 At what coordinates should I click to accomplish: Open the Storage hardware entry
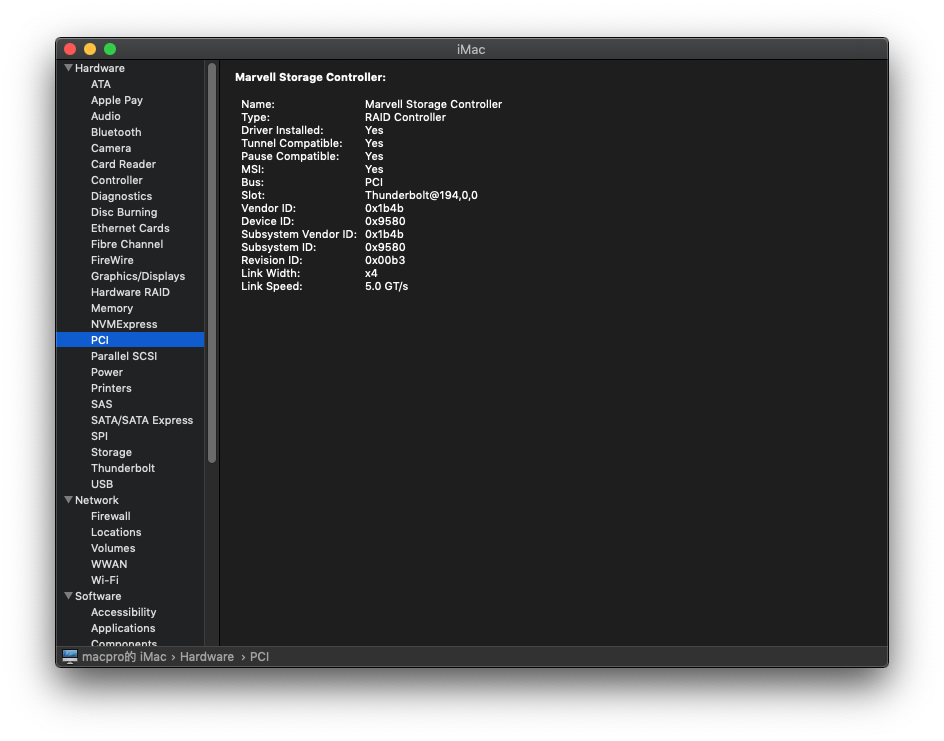(111, 452)
